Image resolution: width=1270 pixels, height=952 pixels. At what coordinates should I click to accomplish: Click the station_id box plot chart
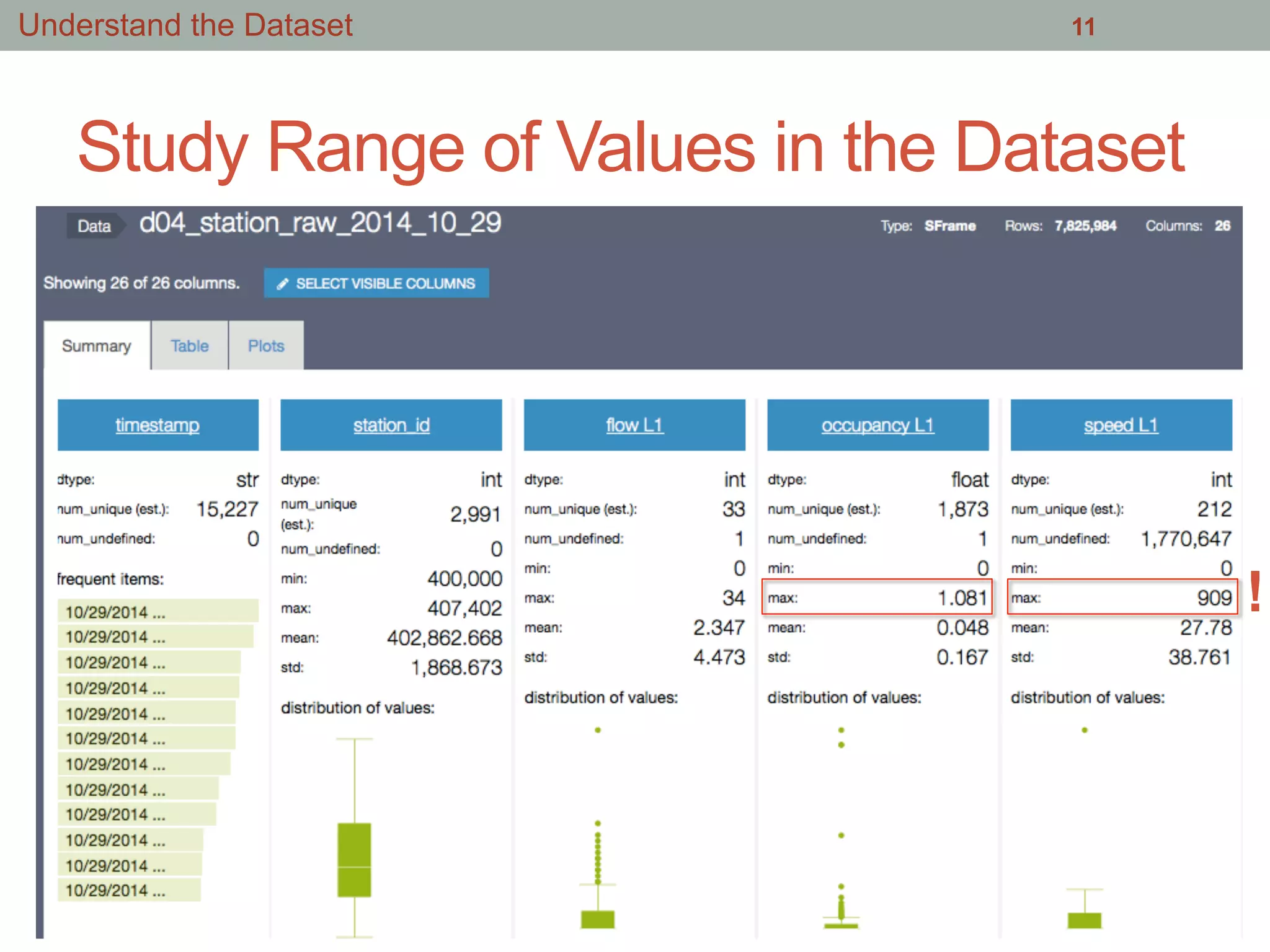(354, 837)
